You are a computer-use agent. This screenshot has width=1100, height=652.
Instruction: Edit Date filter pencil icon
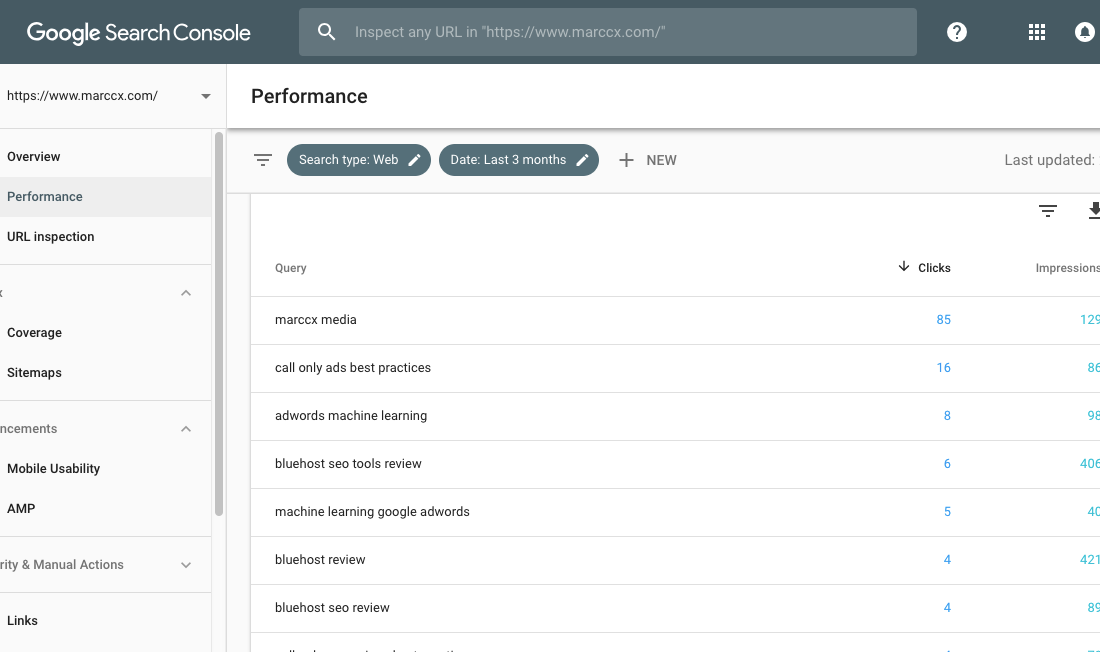[x=582, y=160]
